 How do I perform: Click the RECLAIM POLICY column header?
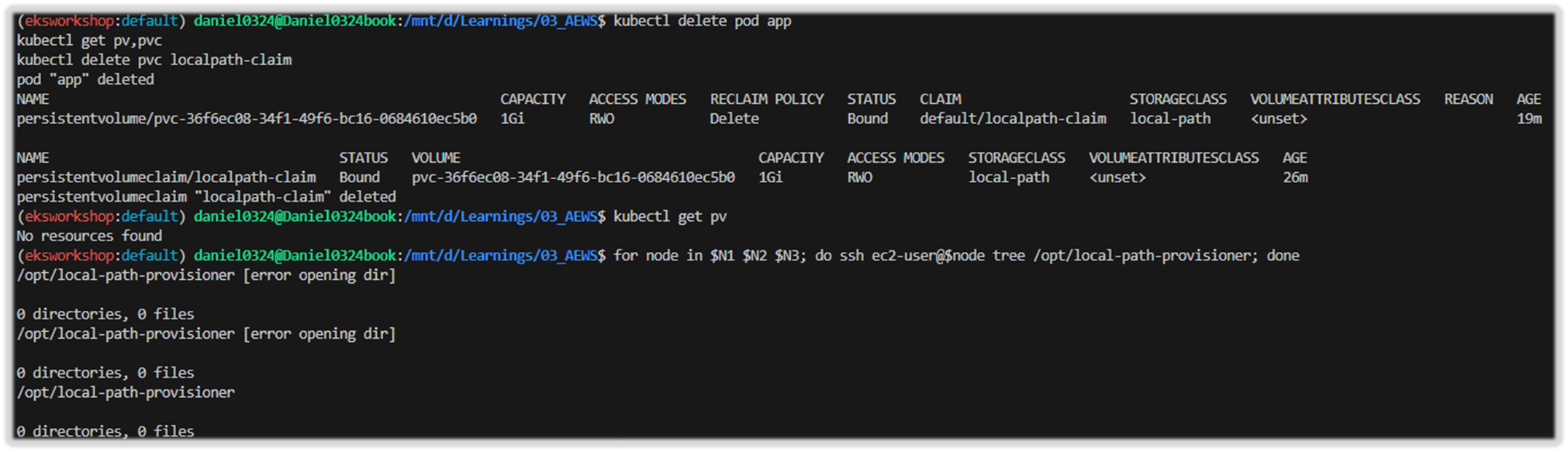coord(766,99)
